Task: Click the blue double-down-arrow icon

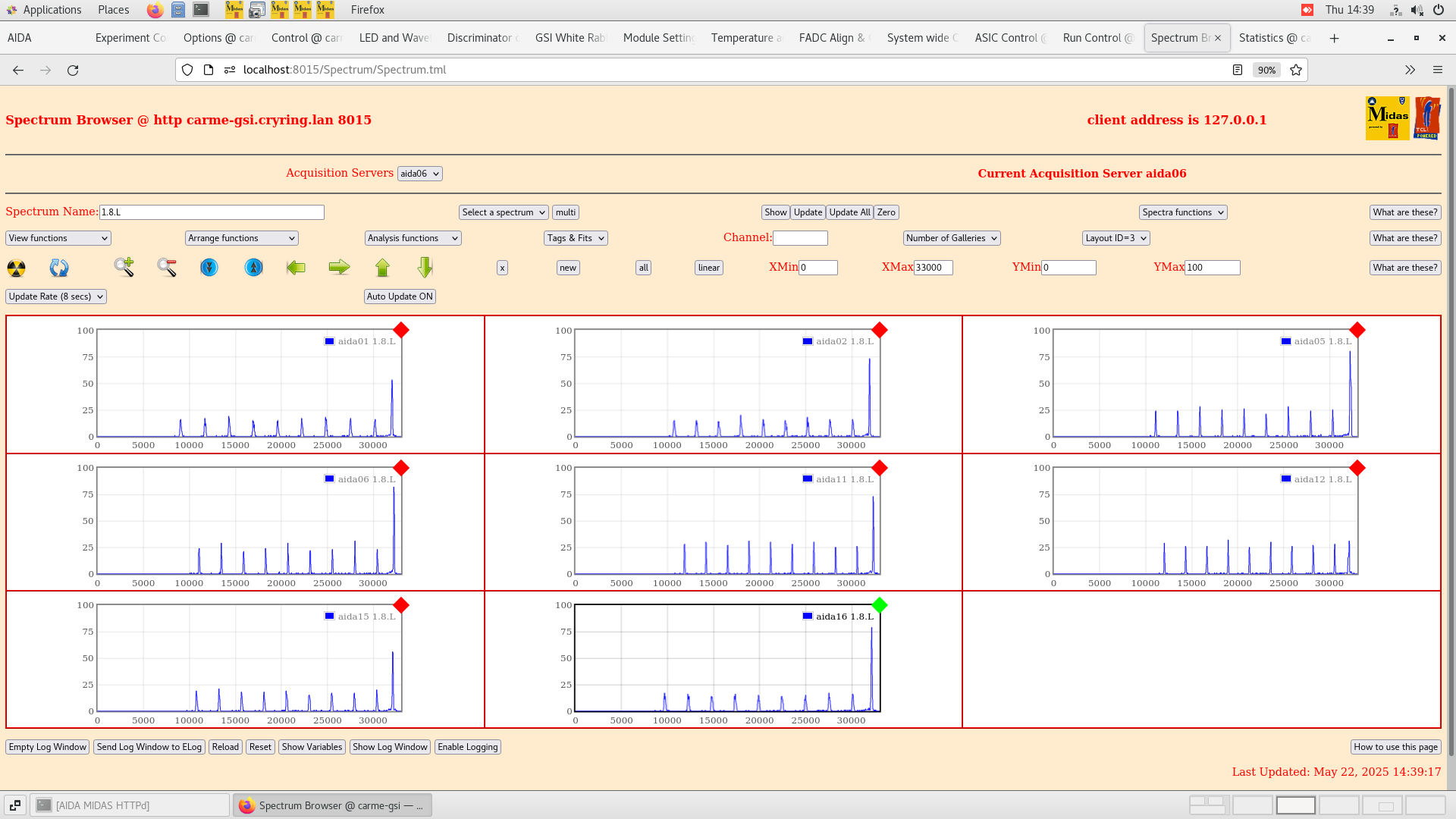Action: tap(209, 268)
